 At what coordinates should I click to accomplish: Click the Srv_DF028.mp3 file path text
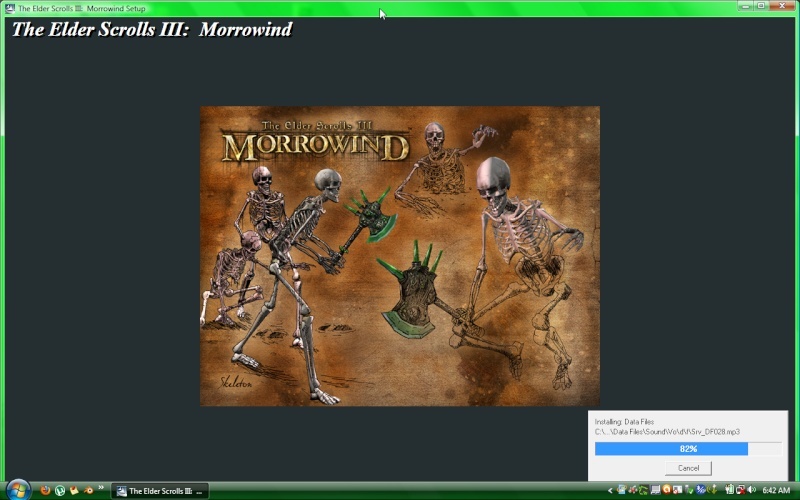[667, 432]
